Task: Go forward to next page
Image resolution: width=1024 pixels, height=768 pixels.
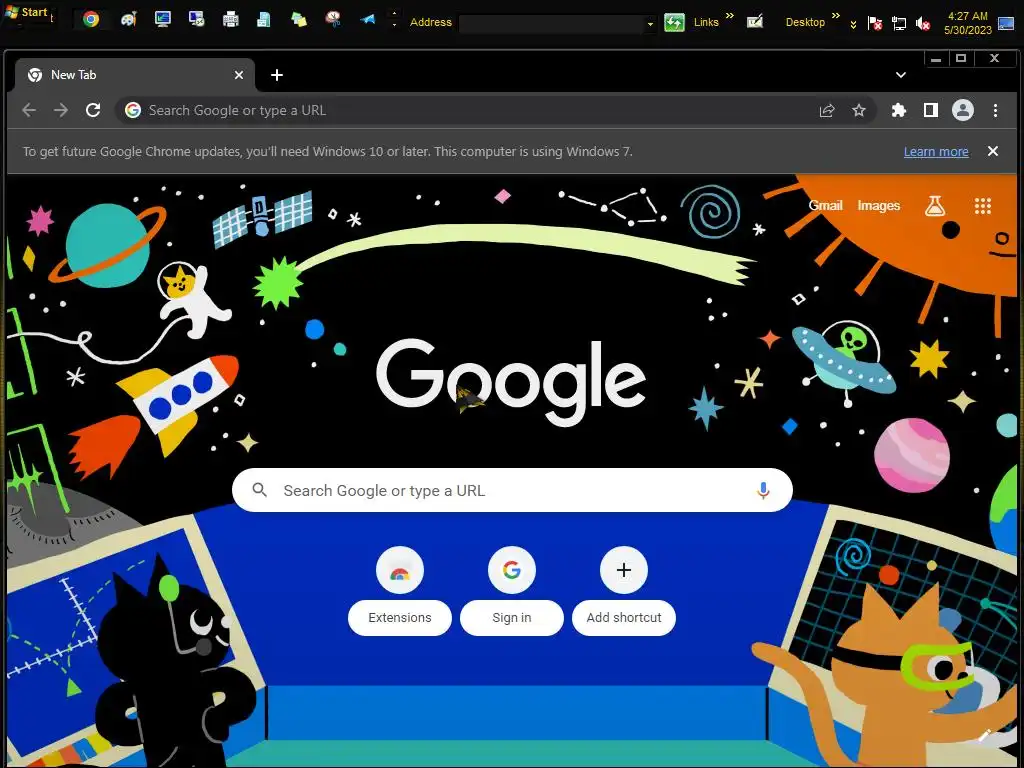Action: [x=61, y=110]
